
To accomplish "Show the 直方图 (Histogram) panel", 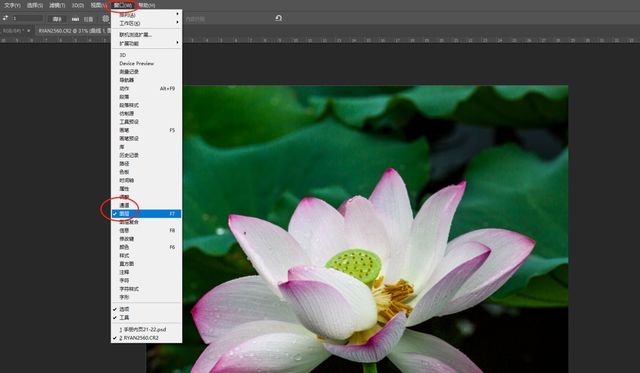I will pos(147,264).
